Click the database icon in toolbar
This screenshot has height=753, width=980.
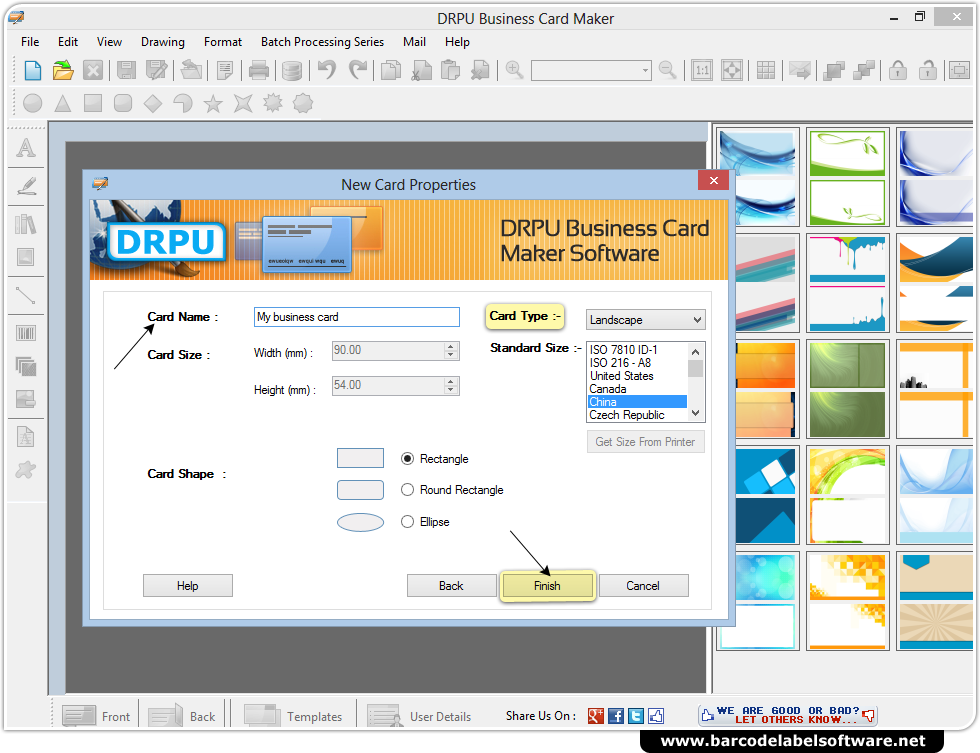pos(291,71)
